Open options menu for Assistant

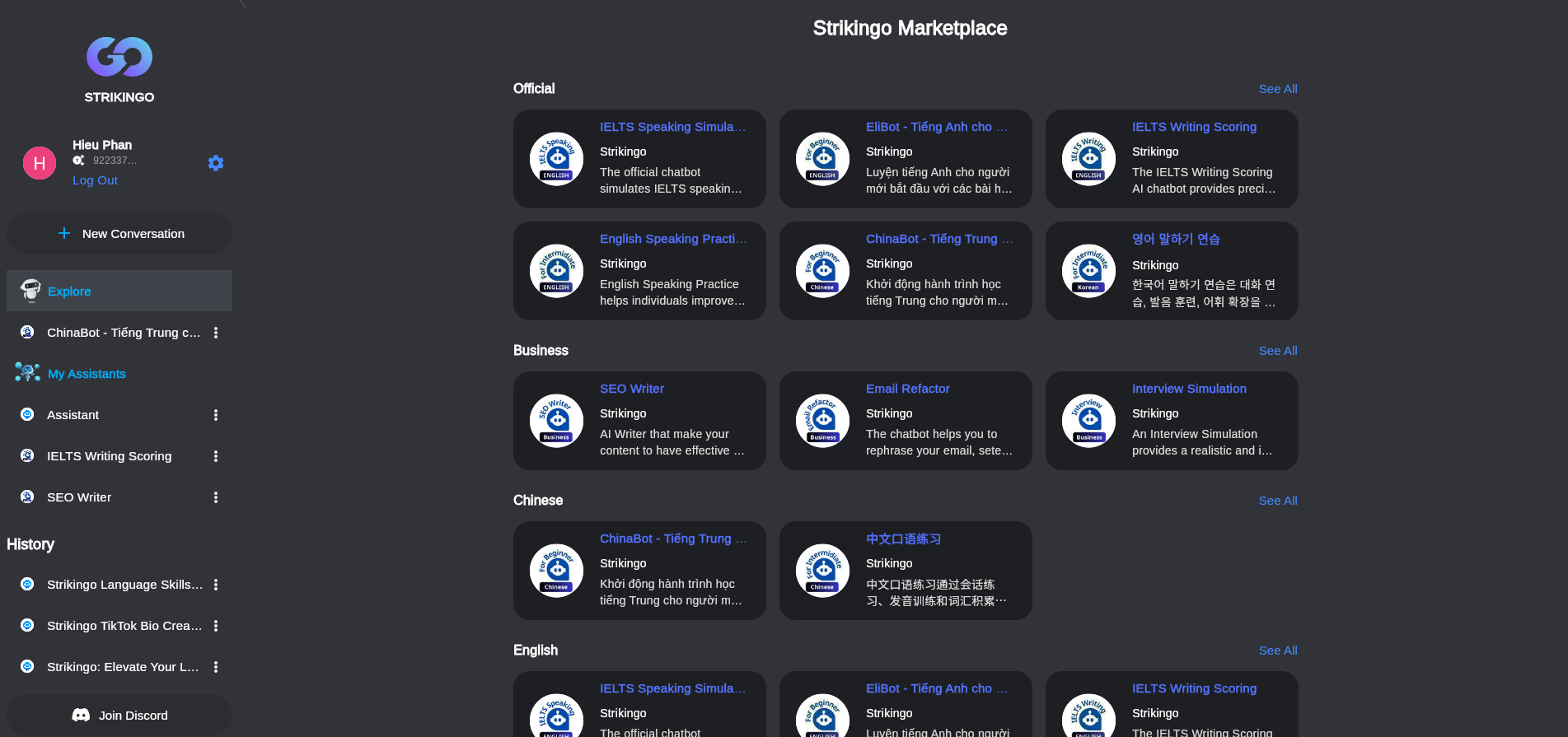click(216, 415)
